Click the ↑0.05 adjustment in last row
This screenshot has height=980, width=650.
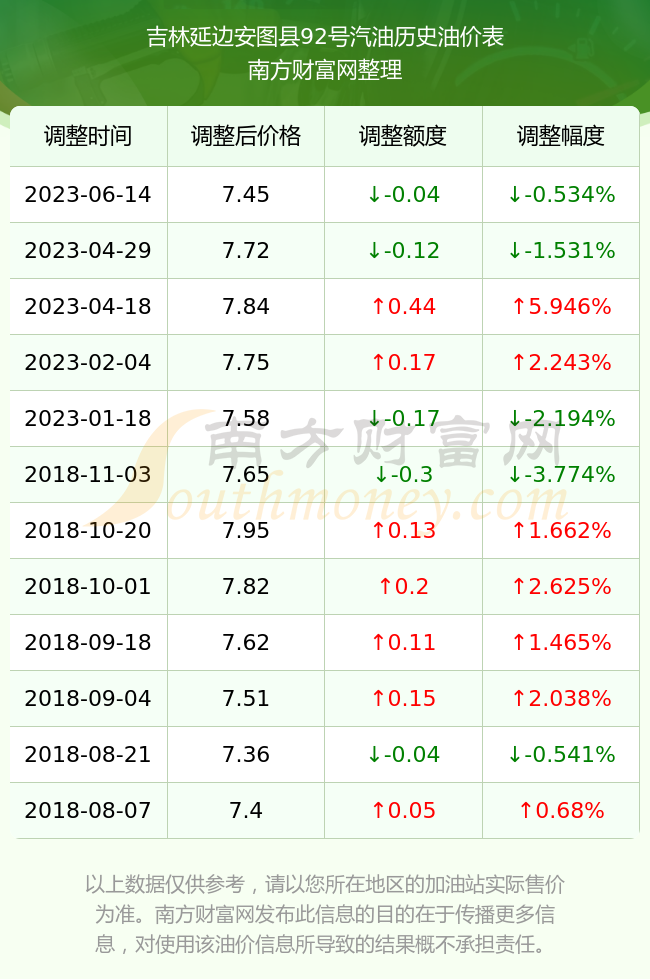(x=403, y=811)
